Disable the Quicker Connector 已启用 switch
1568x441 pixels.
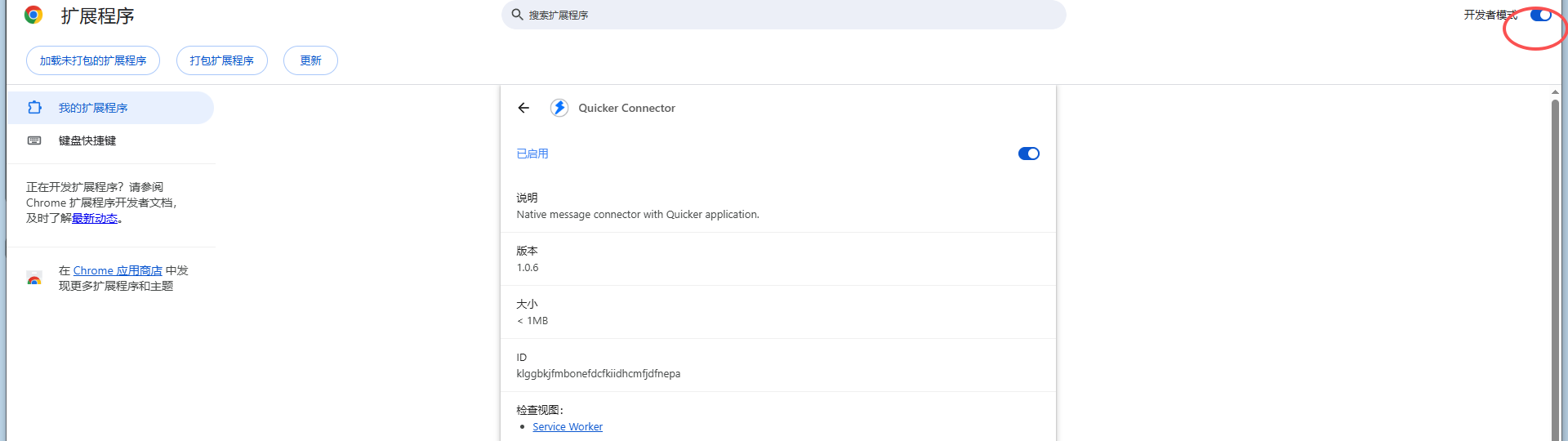(1029, 154)
